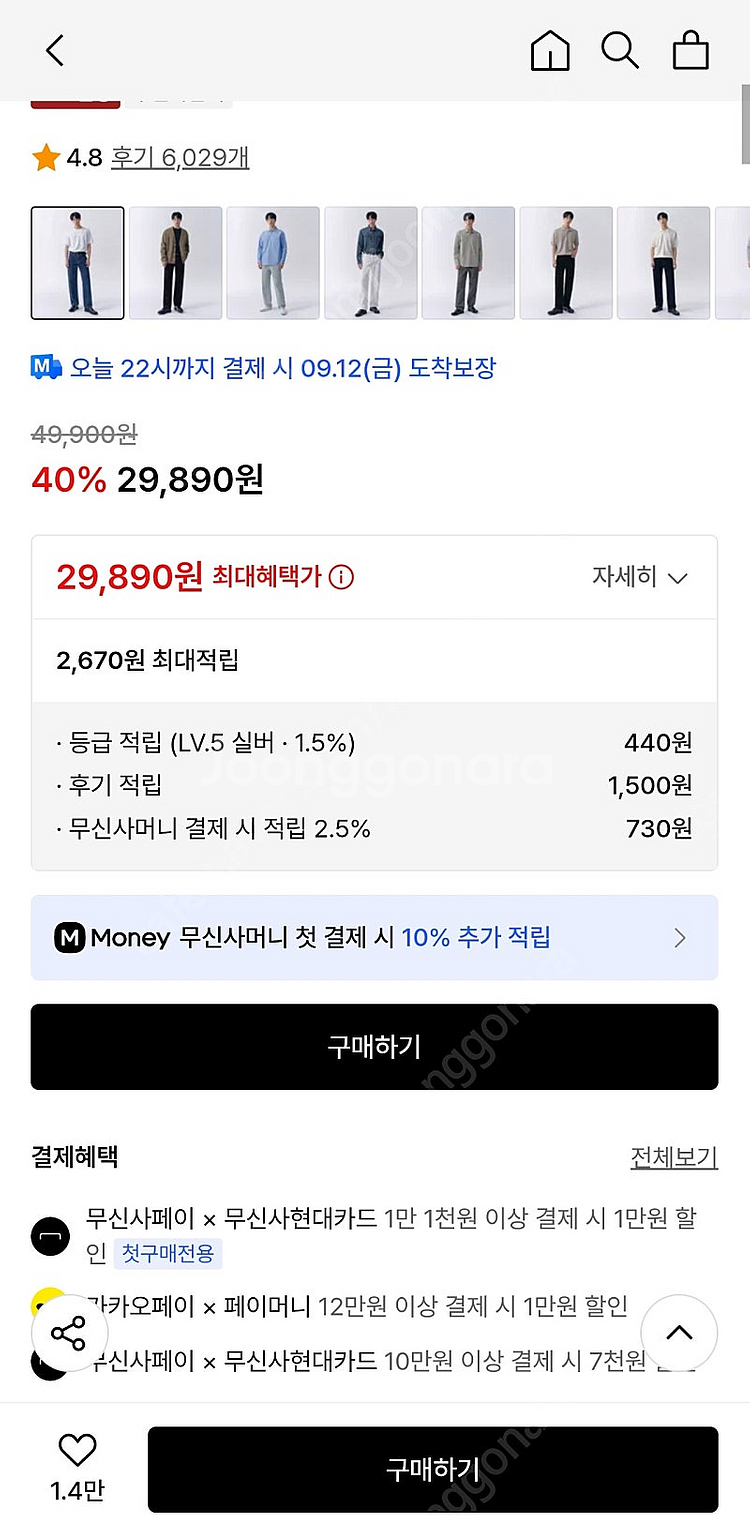Tap the info icon beside 최대혜택가
This screenshot has height=1537, width=750.
point(341,577)
